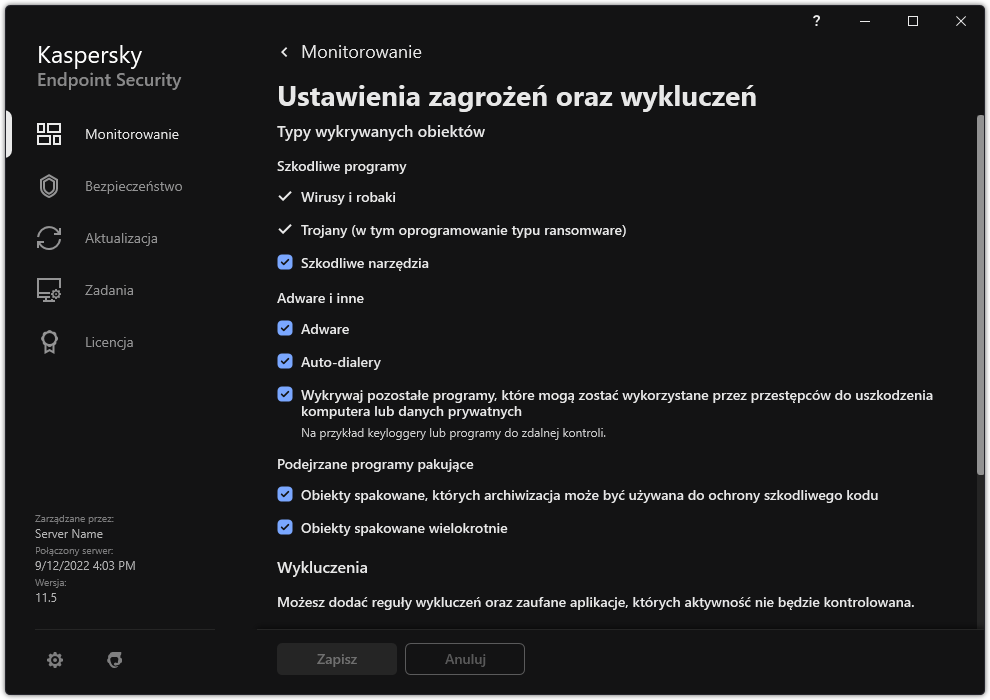
Task: Open the Licencja section
Action: coord(108,342)
